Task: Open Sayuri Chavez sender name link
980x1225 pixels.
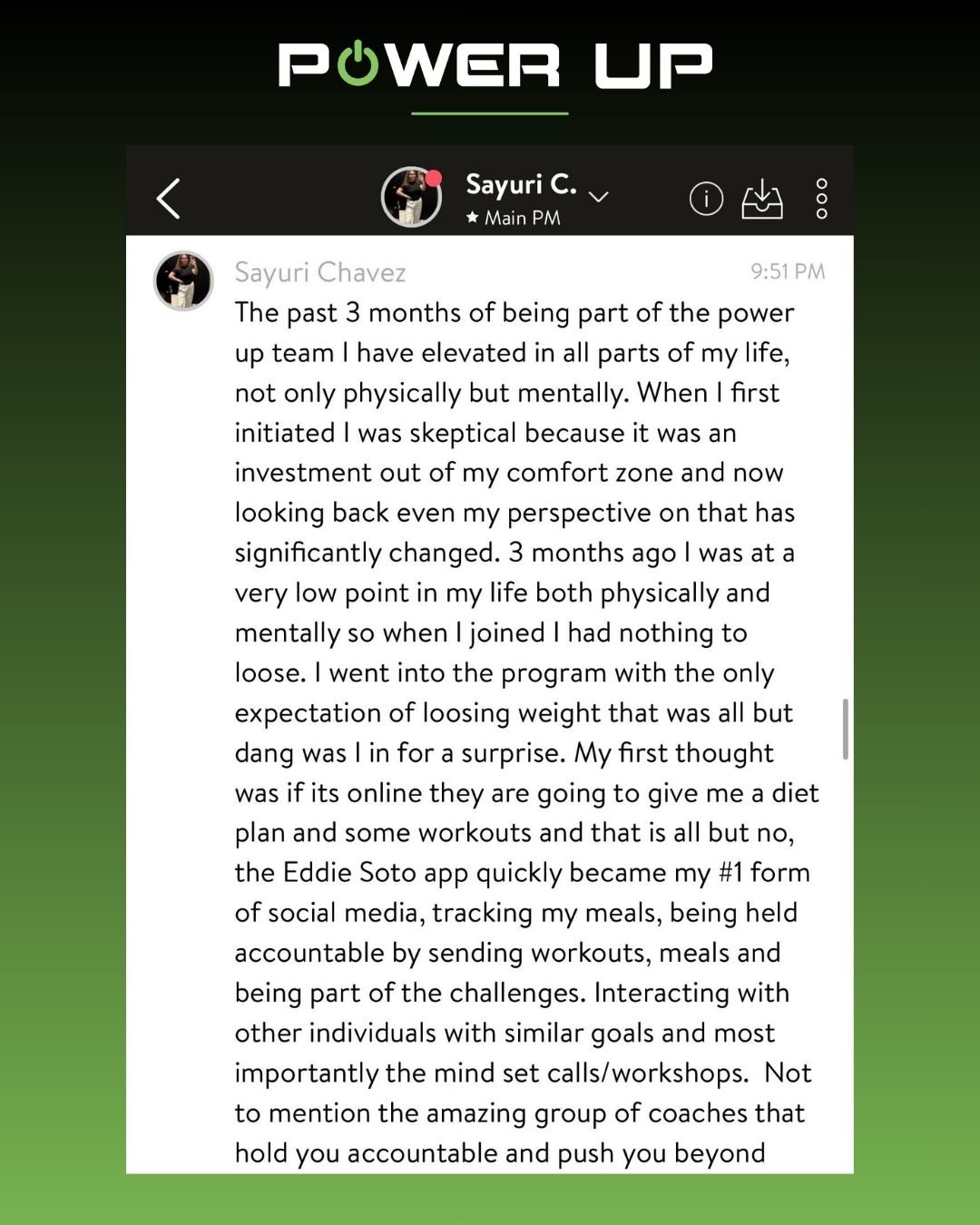Action: [x=319, y=272]
